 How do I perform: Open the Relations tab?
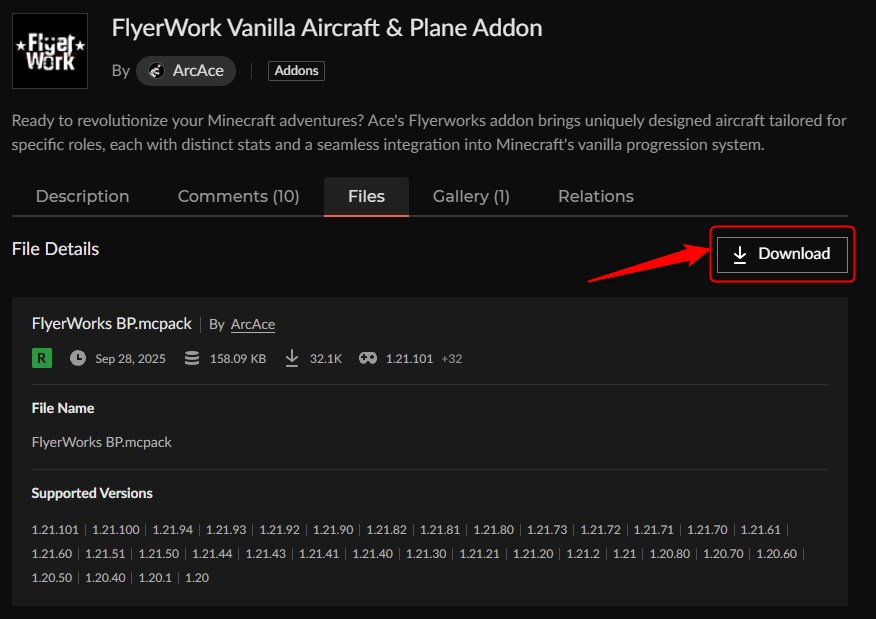595,196
